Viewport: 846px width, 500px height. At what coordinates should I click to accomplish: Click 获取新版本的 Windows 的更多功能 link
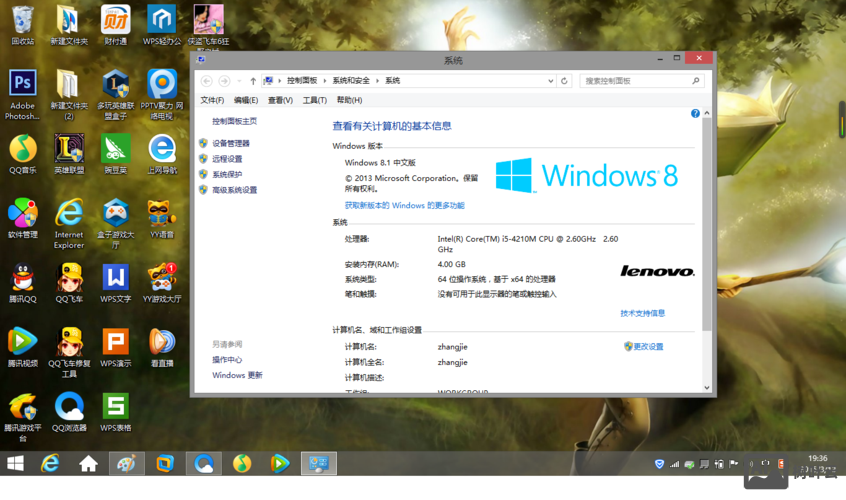(405, 206)
